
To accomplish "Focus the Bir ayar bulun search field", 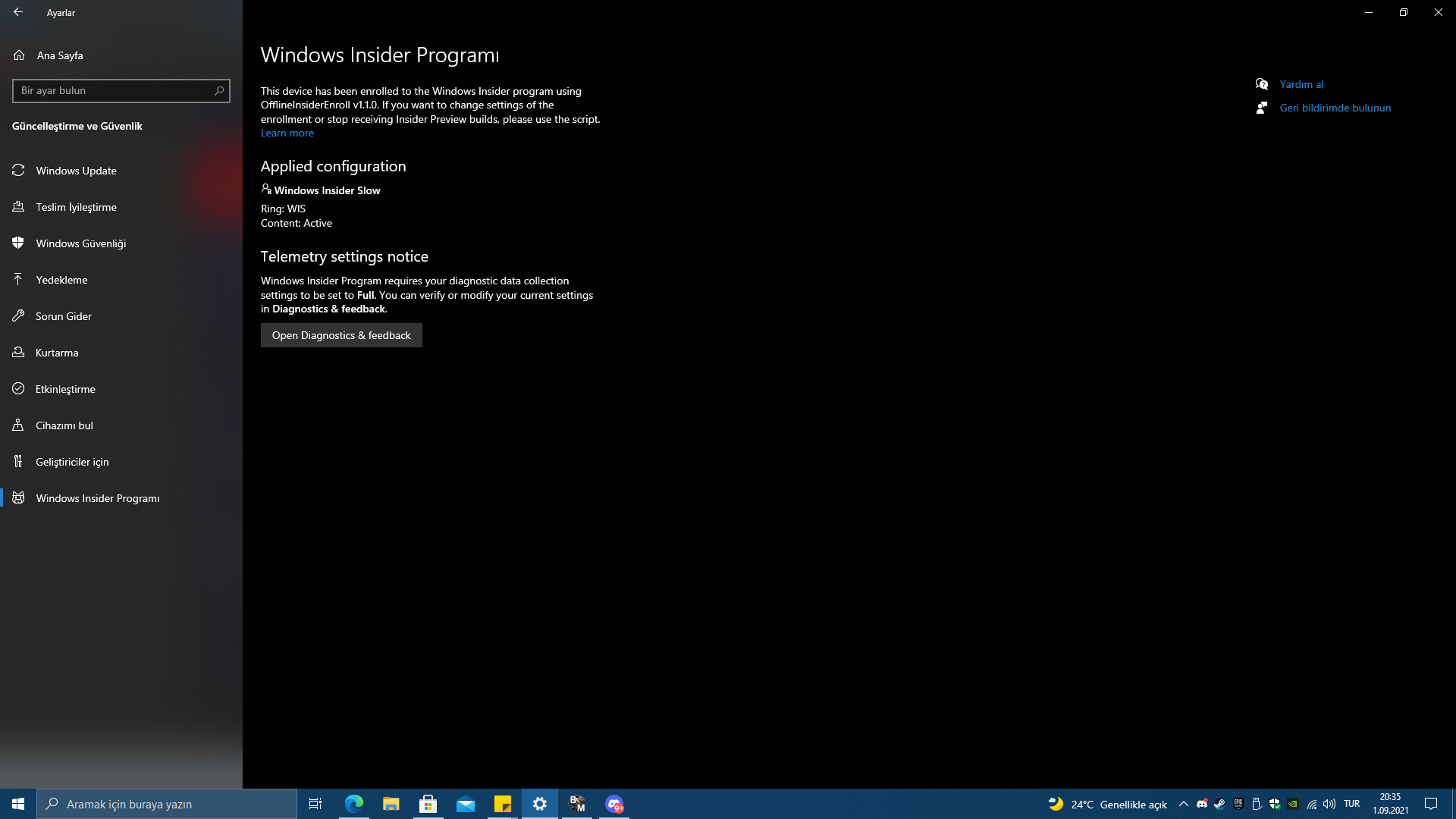I will click(112, 91).
